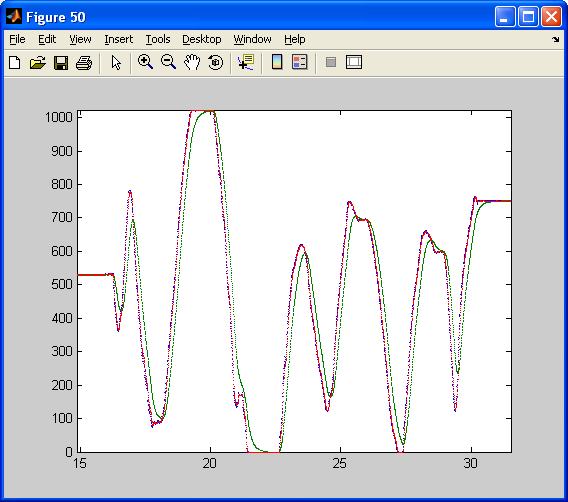Toggle the Data Cursor tool
The width and height of the screenshot is (568, 502).
246,62
